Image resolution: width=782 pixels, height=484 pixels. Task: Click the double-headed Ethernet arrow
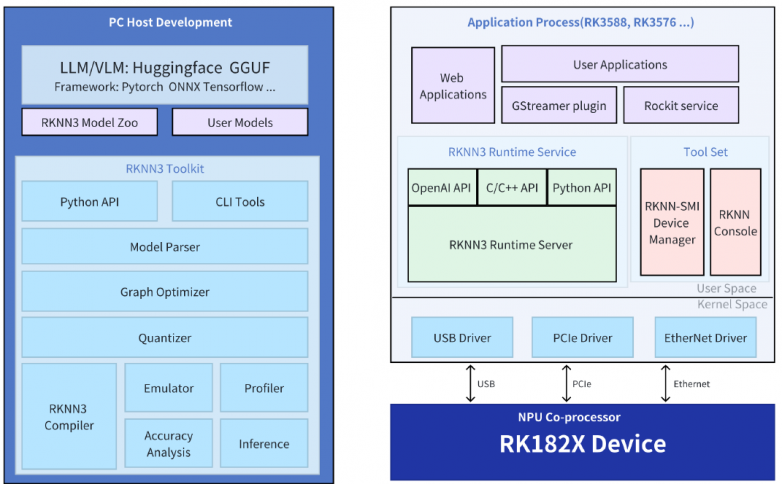[665, 383]
